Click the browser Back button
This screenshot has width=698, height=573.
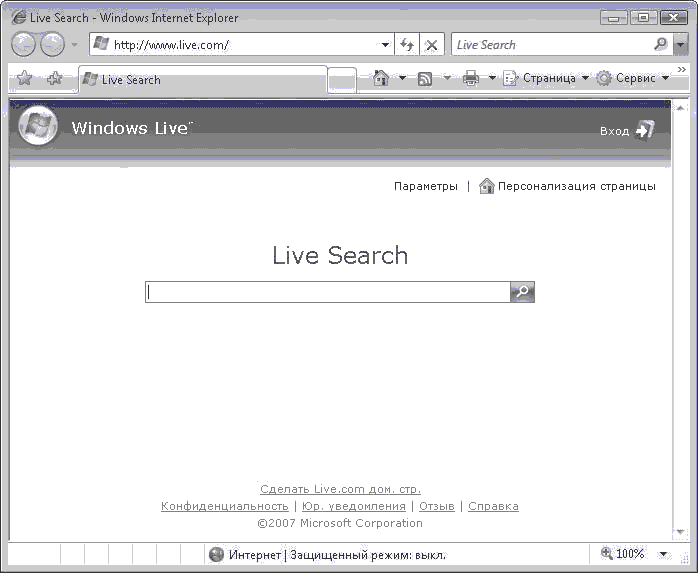click(23, 45)
